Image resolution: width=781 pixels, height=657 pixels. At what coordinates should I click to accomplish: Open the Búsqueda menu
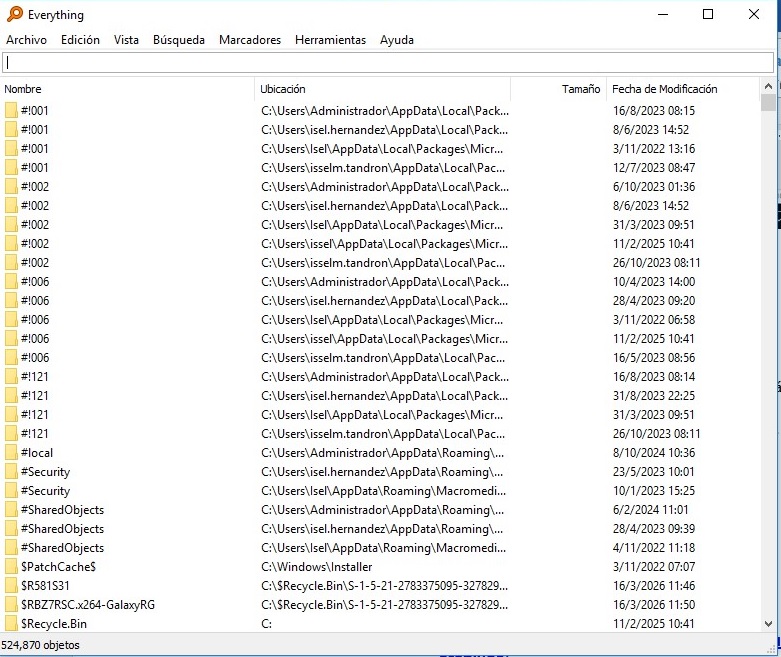tap(179, 40)
